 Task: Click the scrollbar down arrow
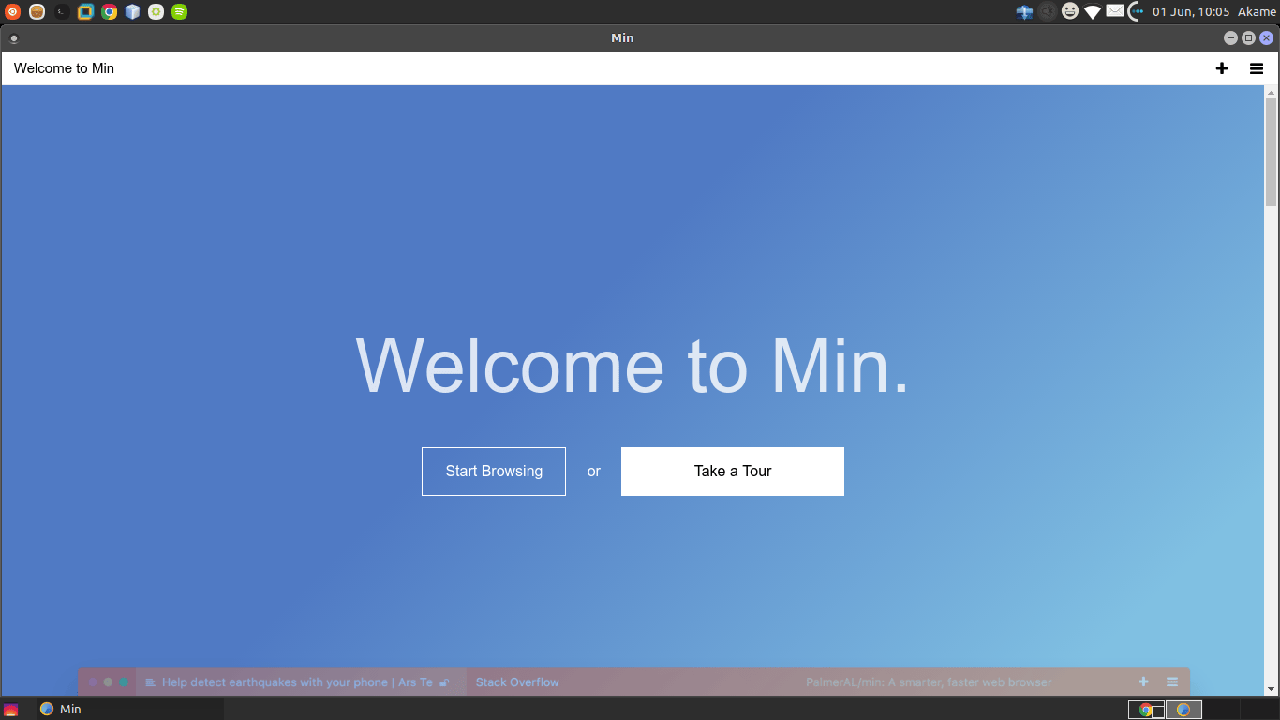click(1271, 689)
